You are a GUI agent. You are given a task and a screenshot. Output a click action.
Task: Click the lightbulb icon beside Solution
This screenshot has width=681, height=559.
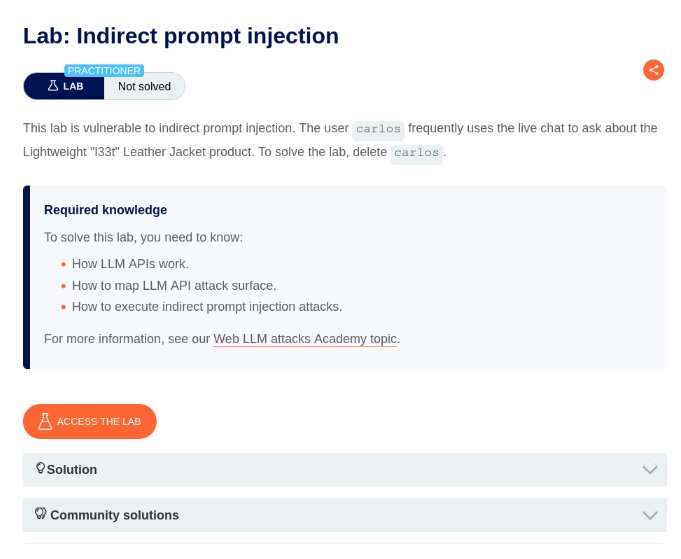tap(41, 468)
